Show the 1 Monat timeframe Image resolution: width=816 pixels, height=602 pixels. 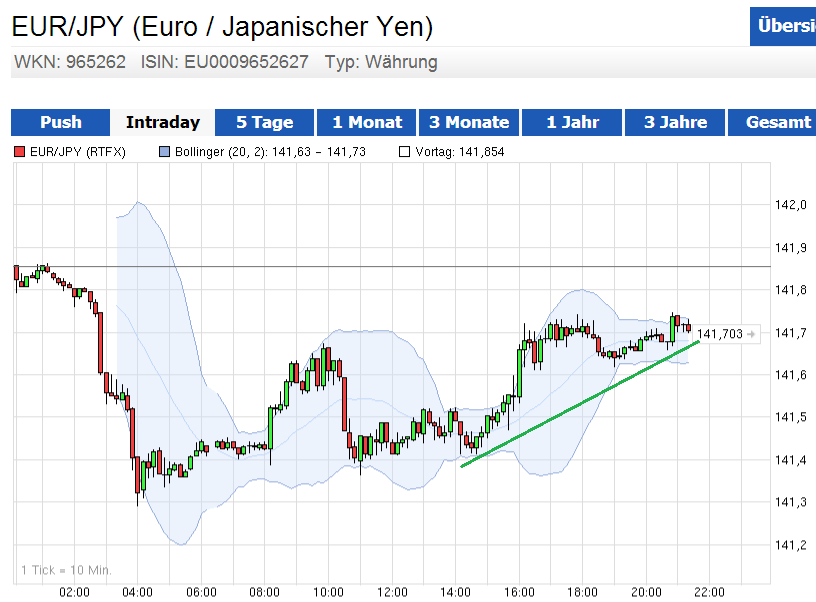[x=367, y=123]
